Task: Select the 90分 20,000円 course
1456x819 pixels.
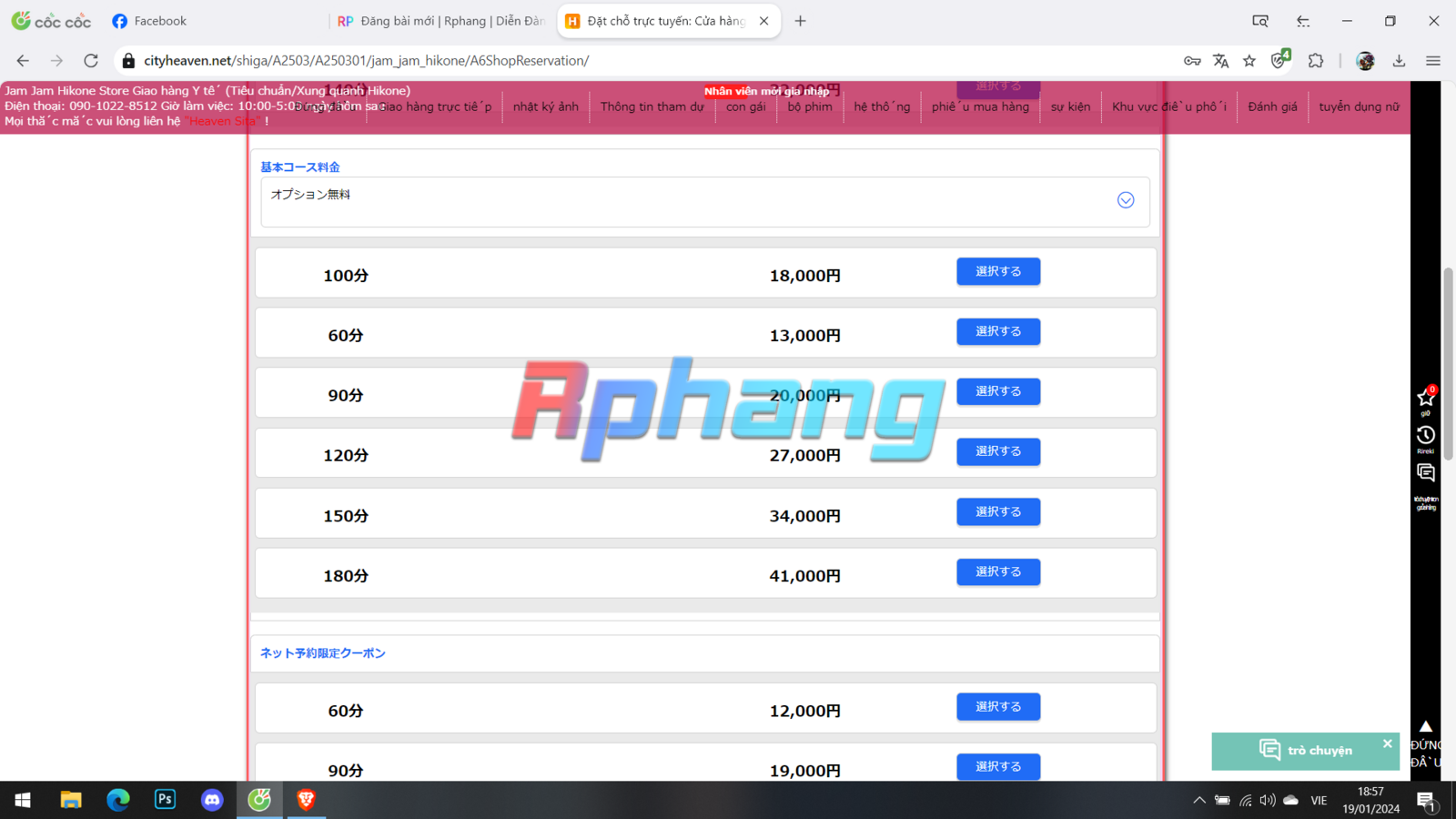Action: pos(998,391)
